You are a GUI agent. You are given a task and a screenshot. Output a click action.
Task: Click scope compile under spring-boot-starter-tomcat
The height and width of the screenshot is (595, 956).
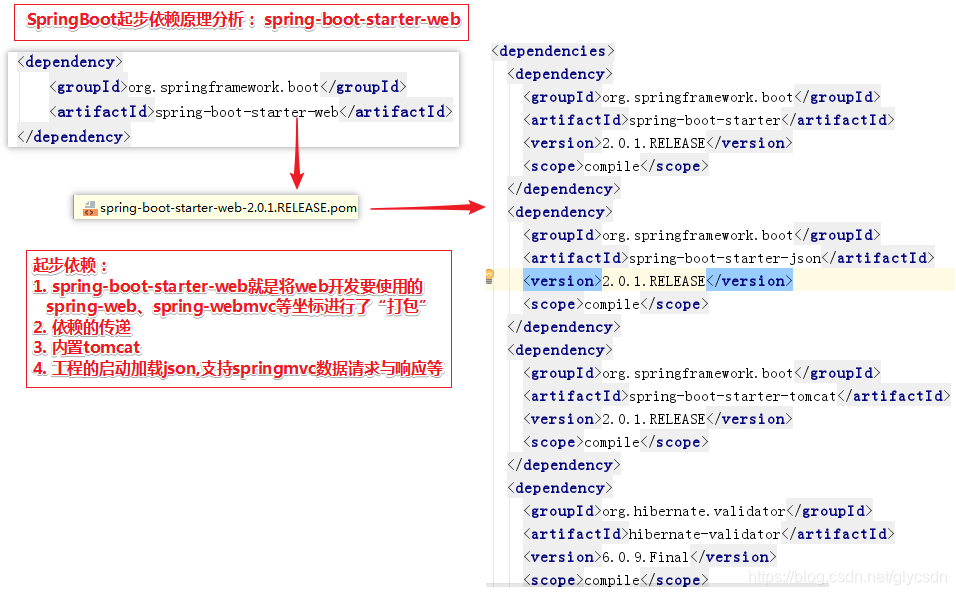click(616, 442)
